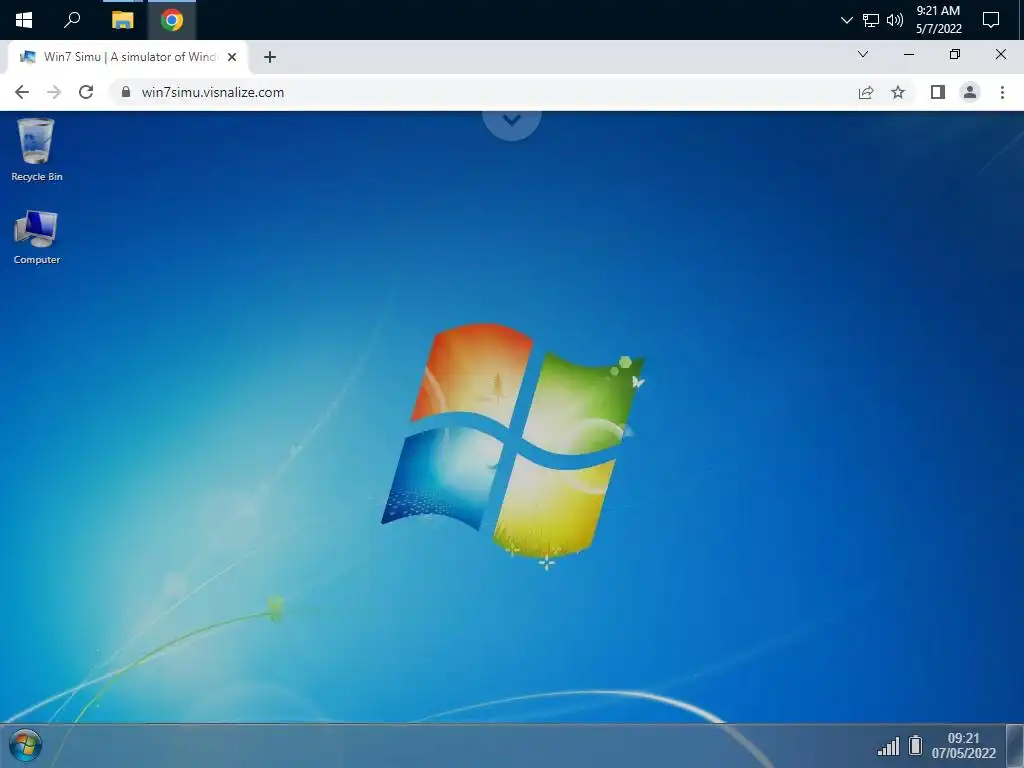This screenshot has height=768, width=1024.
Task: Expand the top pull-down chevron in simulator
Action: 512,121
